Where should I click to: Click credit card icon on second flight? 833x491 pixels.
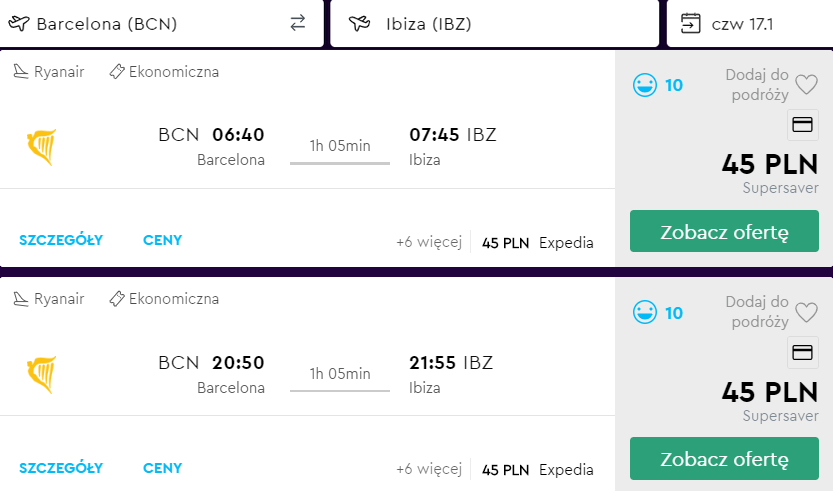(x=802, y=352)
